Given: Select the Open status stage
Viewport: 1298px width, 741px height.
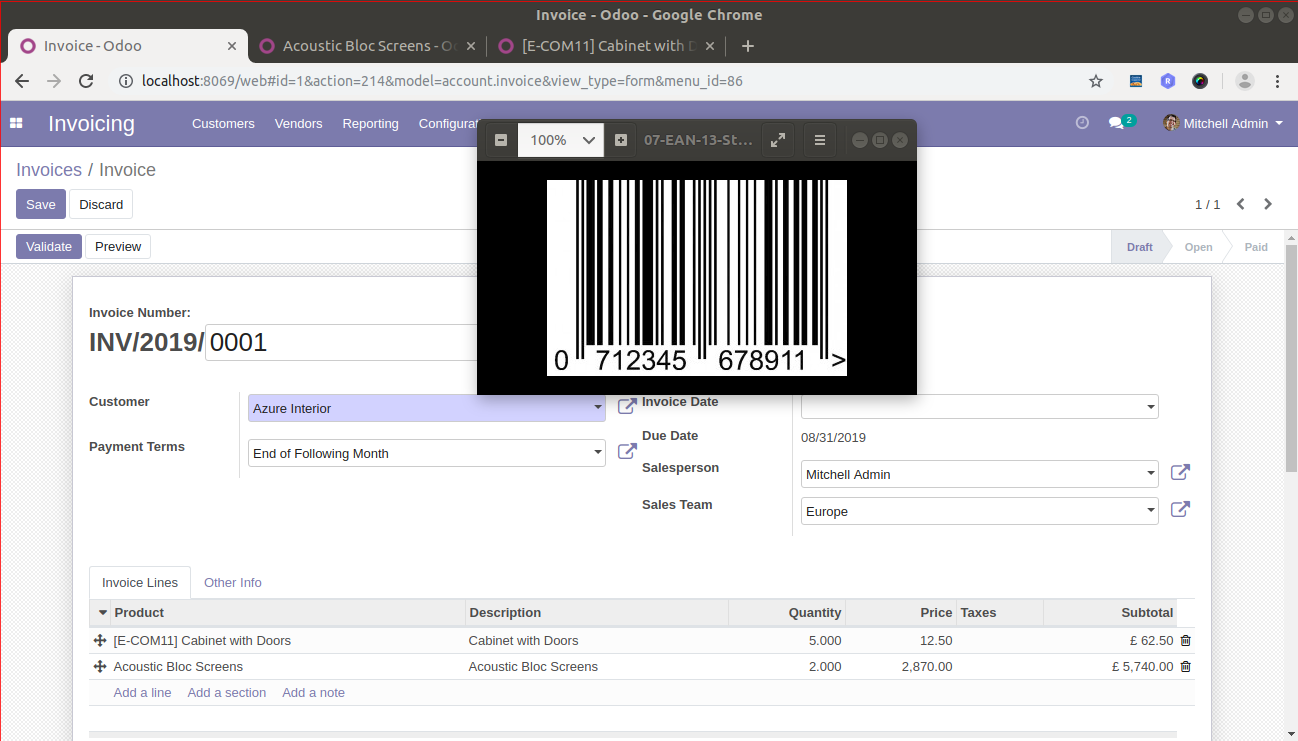Looking at the screenshot, I should pyautogui.click(x=1198, y=247).
